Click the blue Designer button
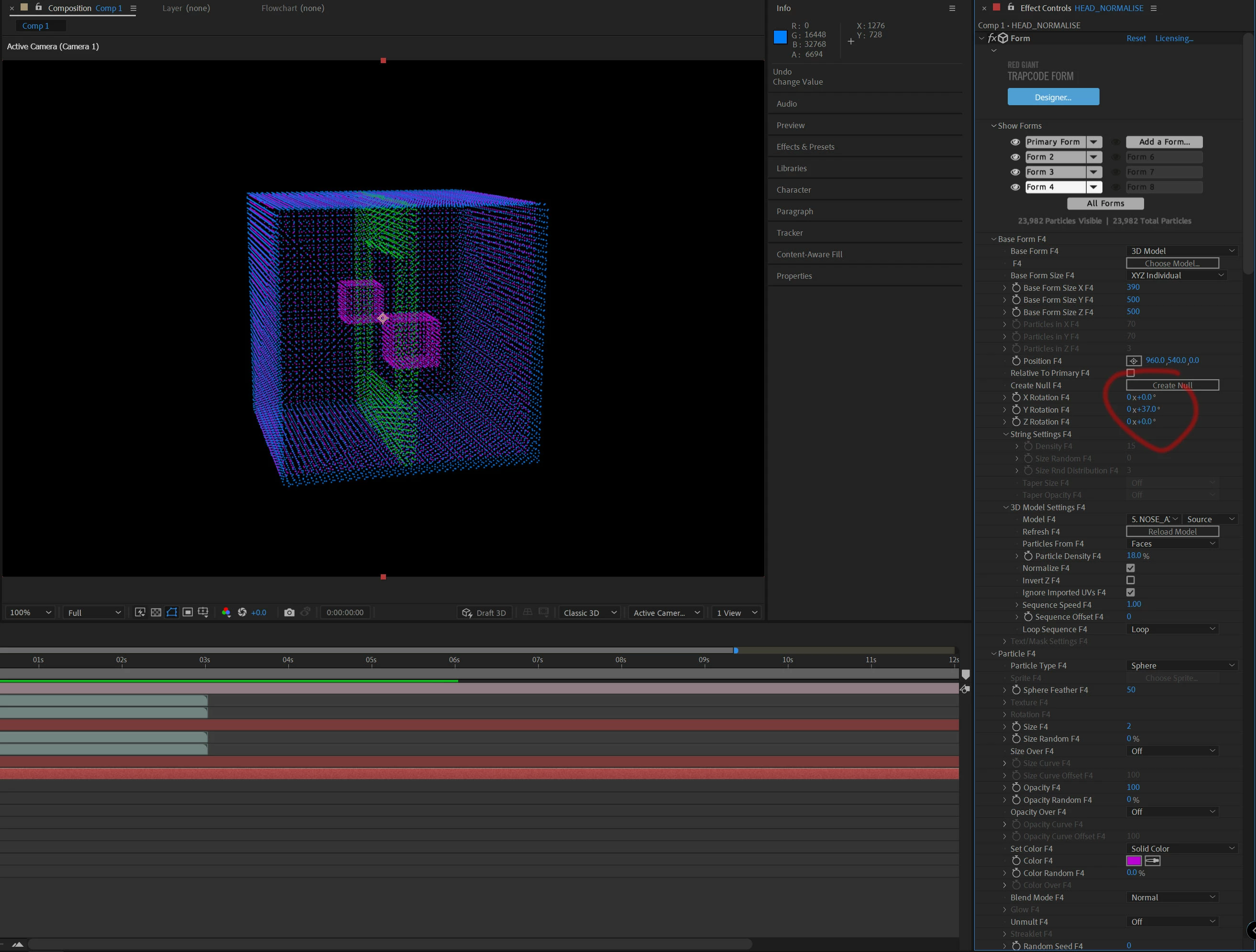Image resolution: width=1256 pixels, height=952 pixels. pos(1053,97)
